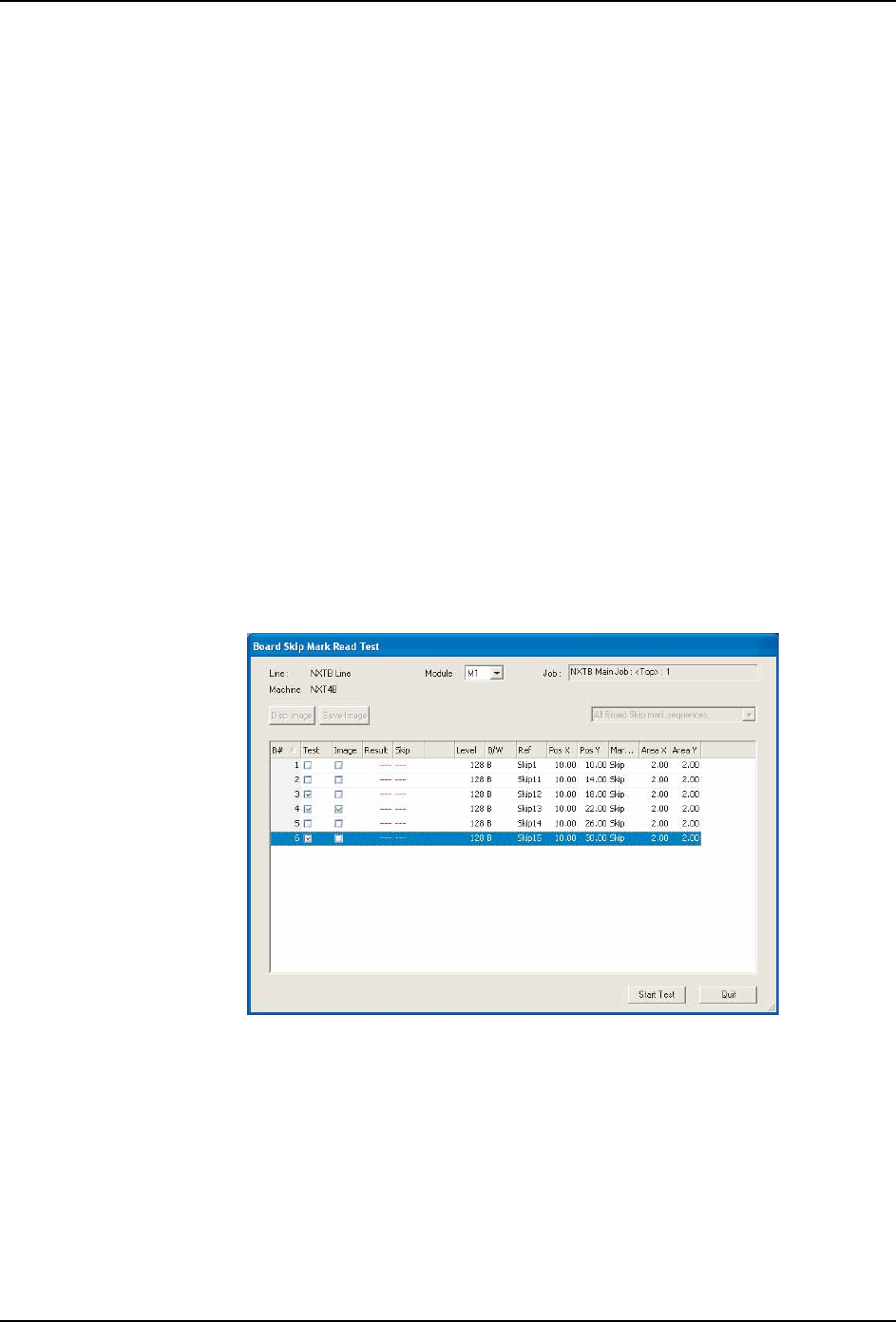Click the B/W column header
Image resolution: width=896 pixels, height=1322 pixels.
tap(500, 750)
